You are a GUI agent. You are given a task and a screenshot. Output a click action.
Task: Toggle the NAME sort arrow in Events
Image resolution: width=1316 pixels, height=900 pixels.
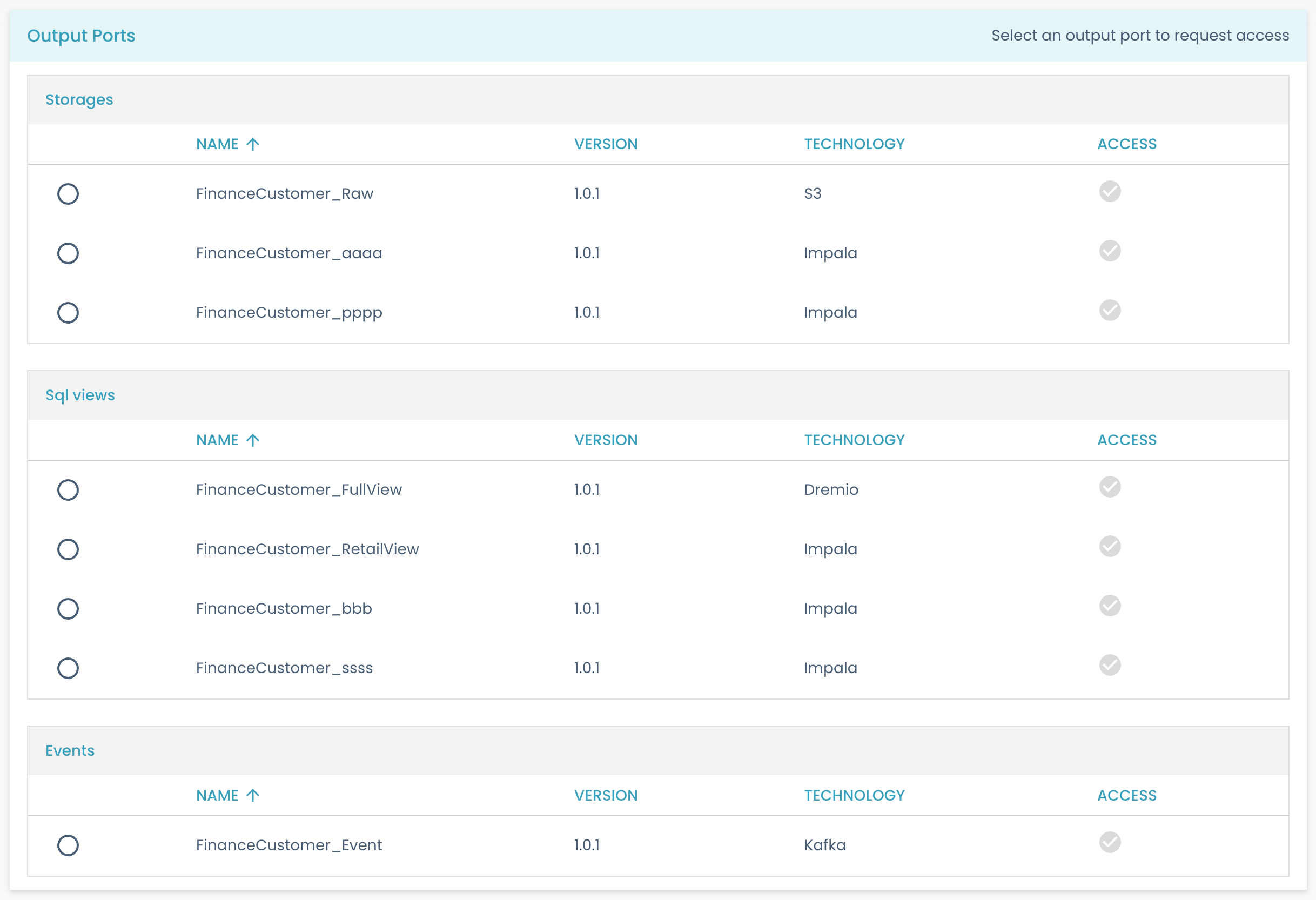tap(253, 795)
